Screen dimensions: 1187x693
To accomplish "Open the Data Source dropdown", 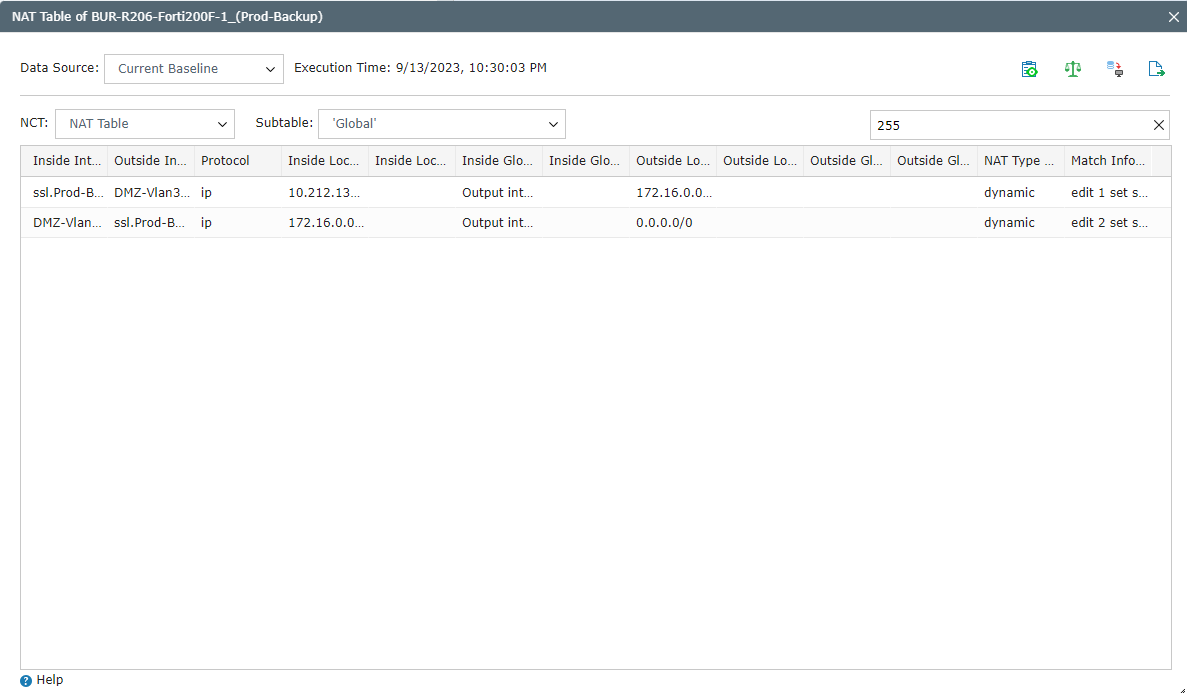I will 194,69.
